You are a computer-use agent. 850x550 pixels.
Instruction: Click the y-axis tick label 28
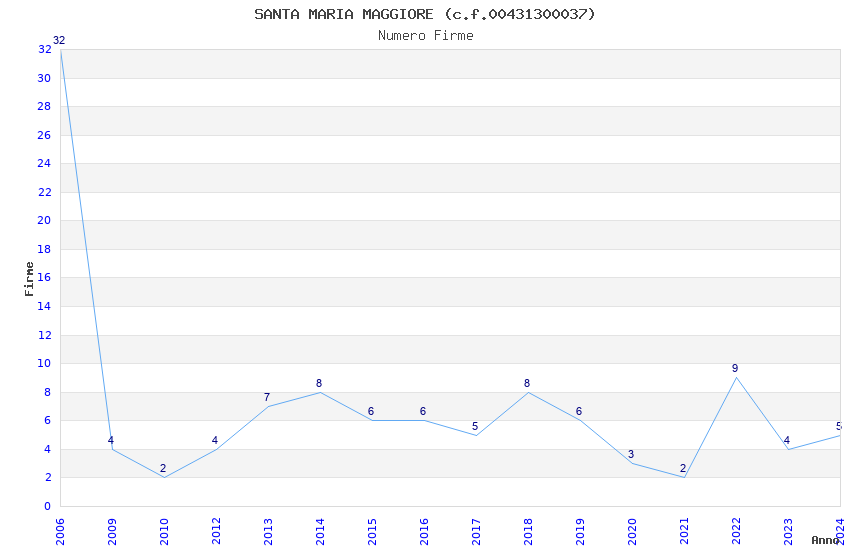[x=44, y=107]
